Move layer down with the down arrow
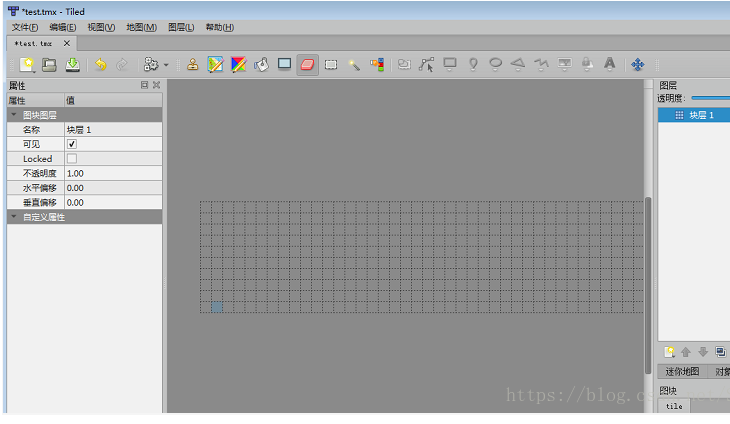730x424 pixels. click(x=703, y=352)
